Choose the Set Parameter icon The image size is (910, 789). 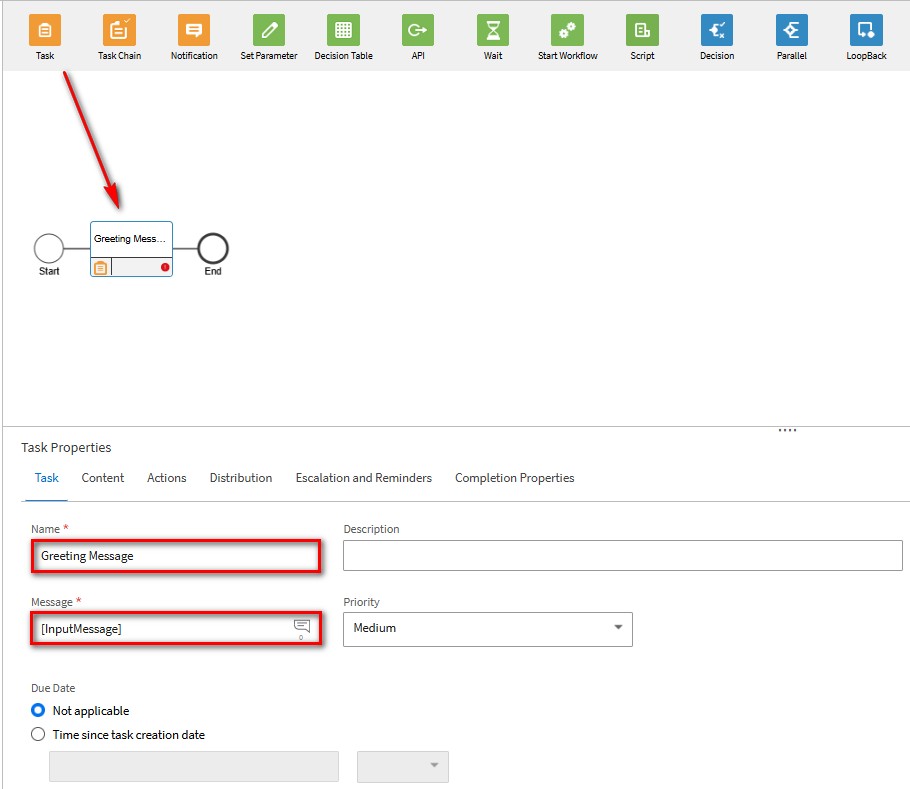click(x=268, y=30)
